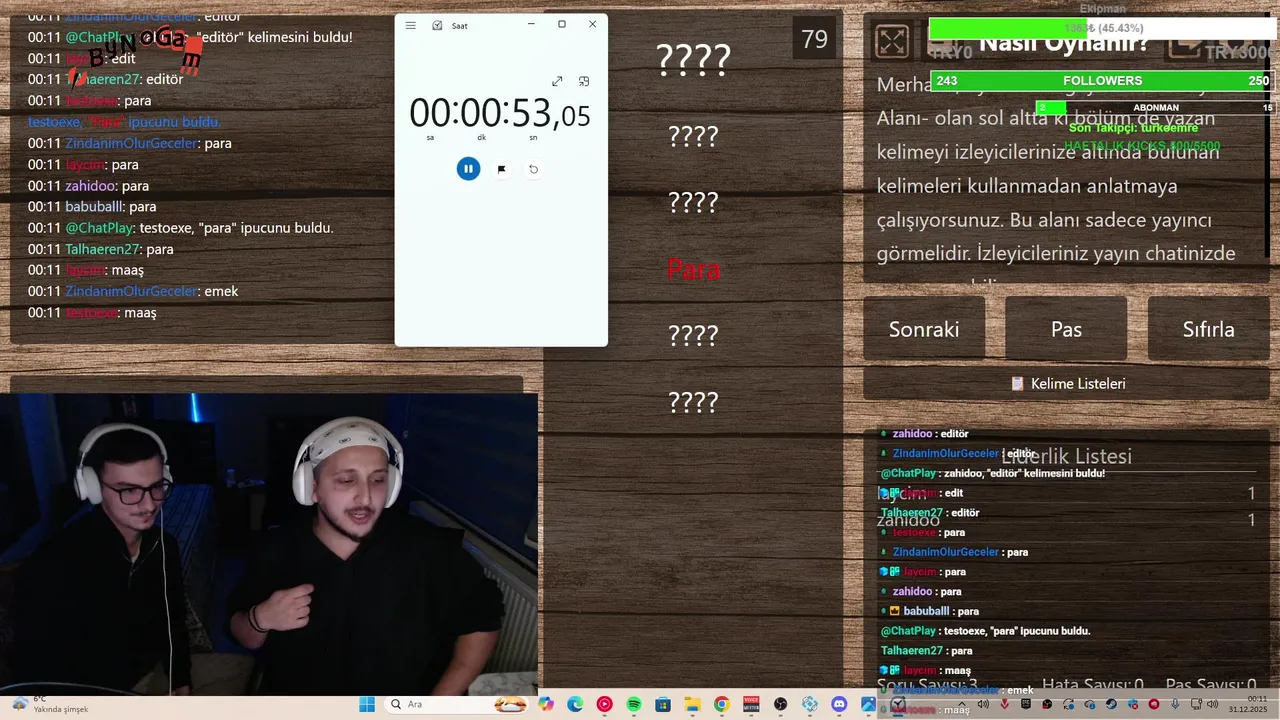Click the FOLLOWERS progress bar
The image size is (1280, 720).
click(1102, 81)
